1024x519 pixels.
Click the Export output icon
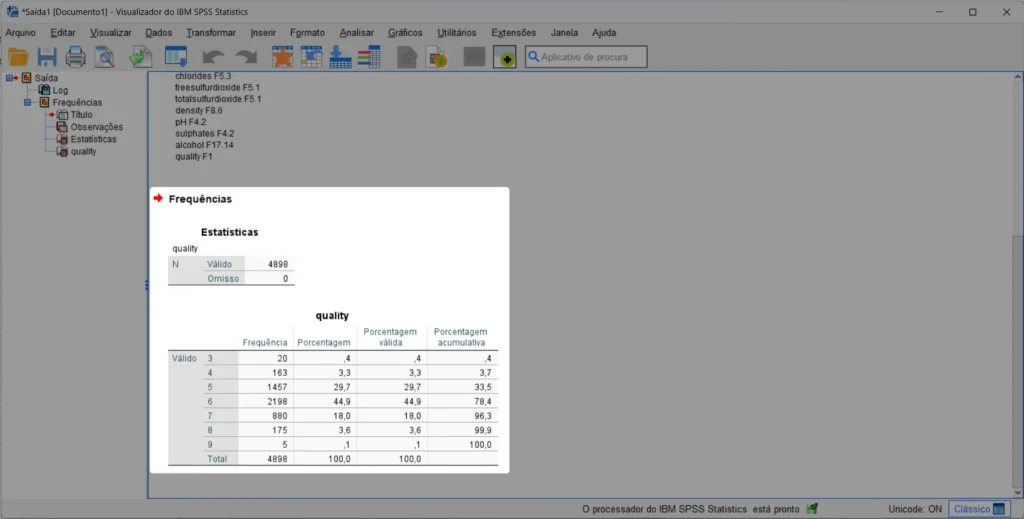click(x=141, y=57)
